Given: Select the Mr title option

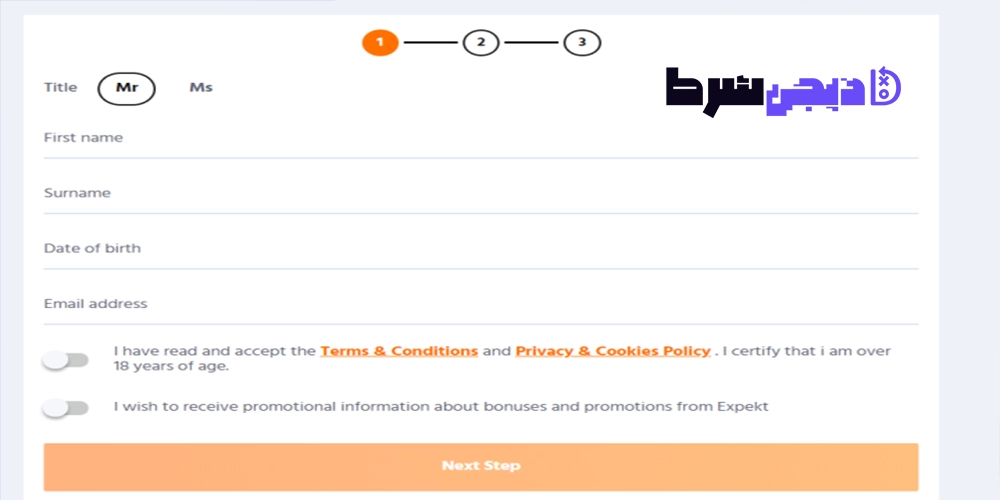Looking at the screenshot, I should (126, 88).
